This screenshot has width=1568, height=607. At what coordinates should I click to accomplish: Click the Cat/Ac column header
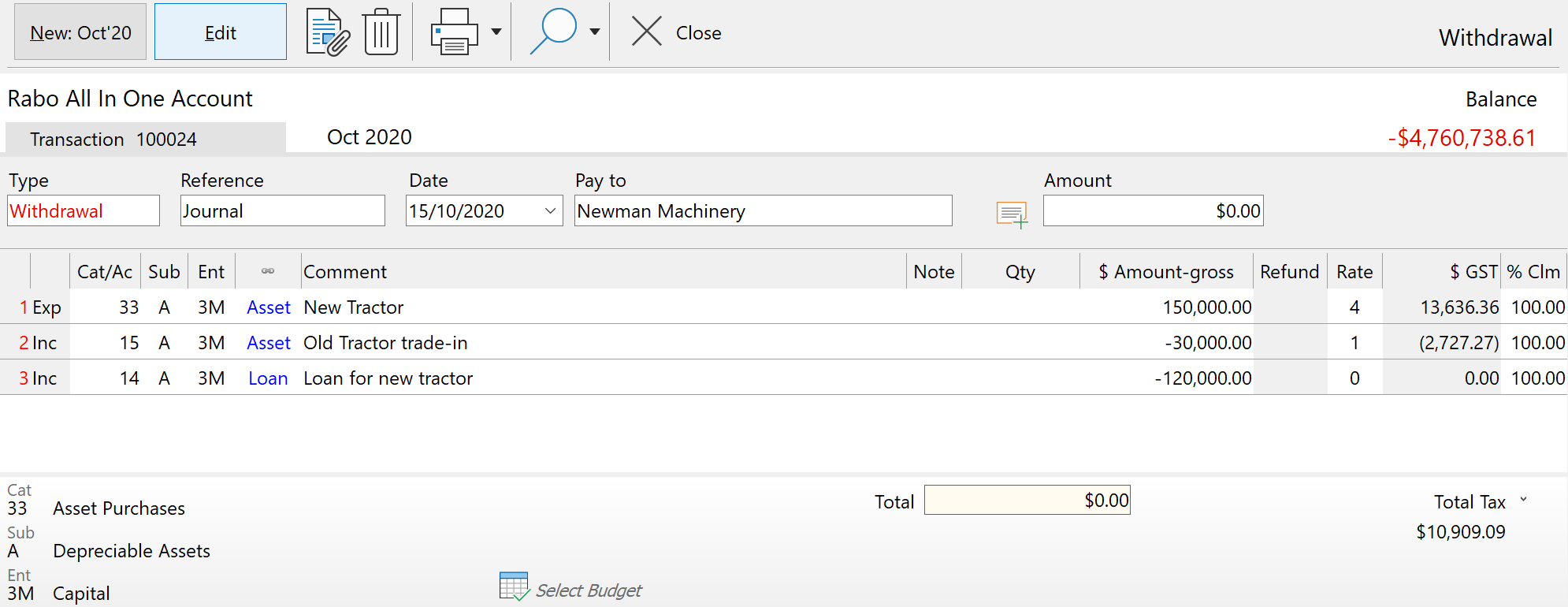pyautogui.click(x=105, y=272)
